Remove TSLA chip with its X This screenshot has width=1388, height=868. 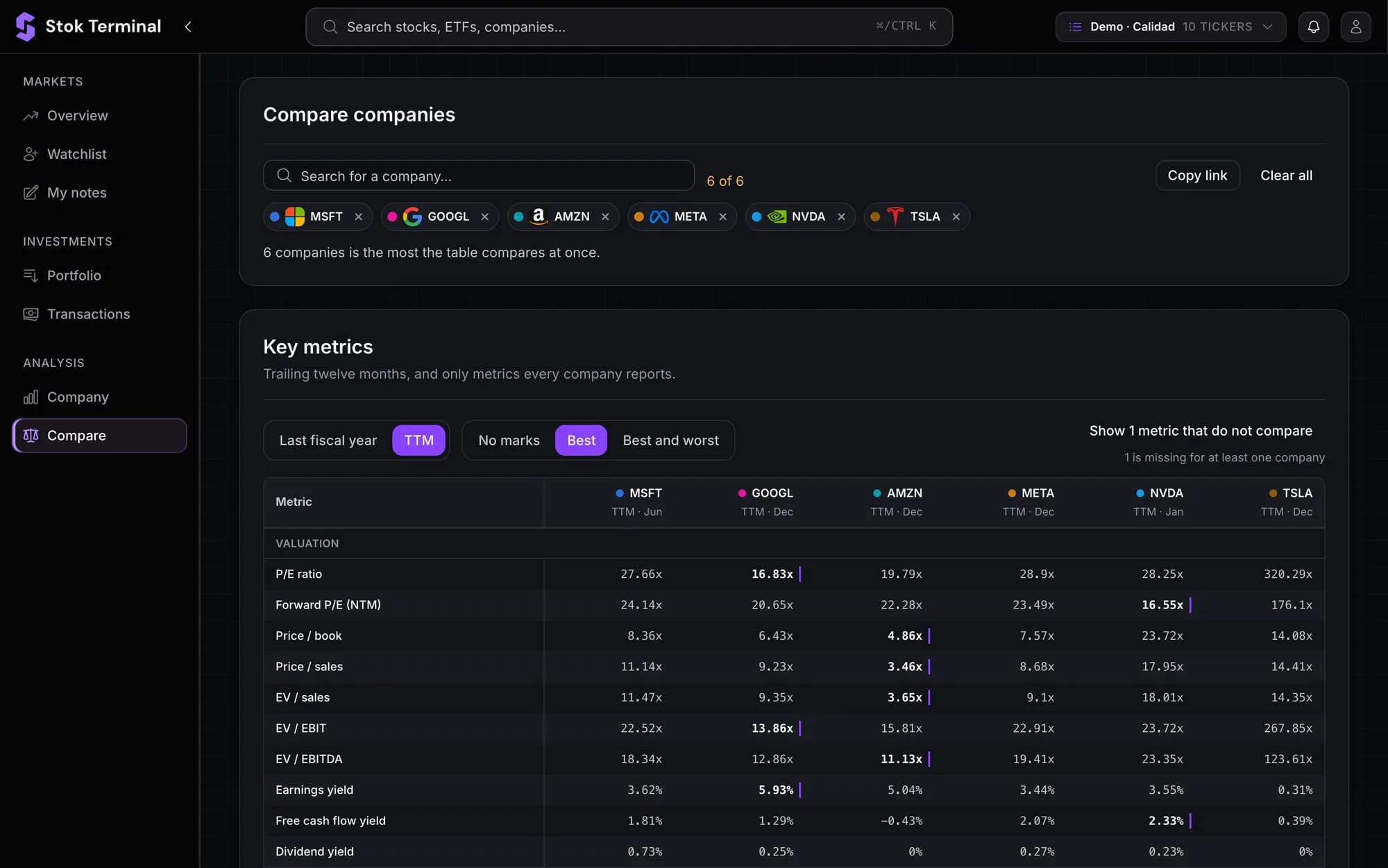pos(956,217)
